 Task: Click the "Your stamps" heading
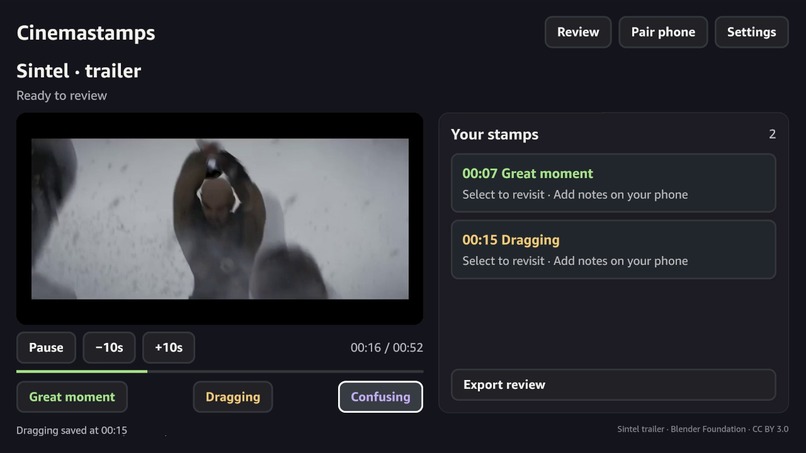click(x=494, y=134)
